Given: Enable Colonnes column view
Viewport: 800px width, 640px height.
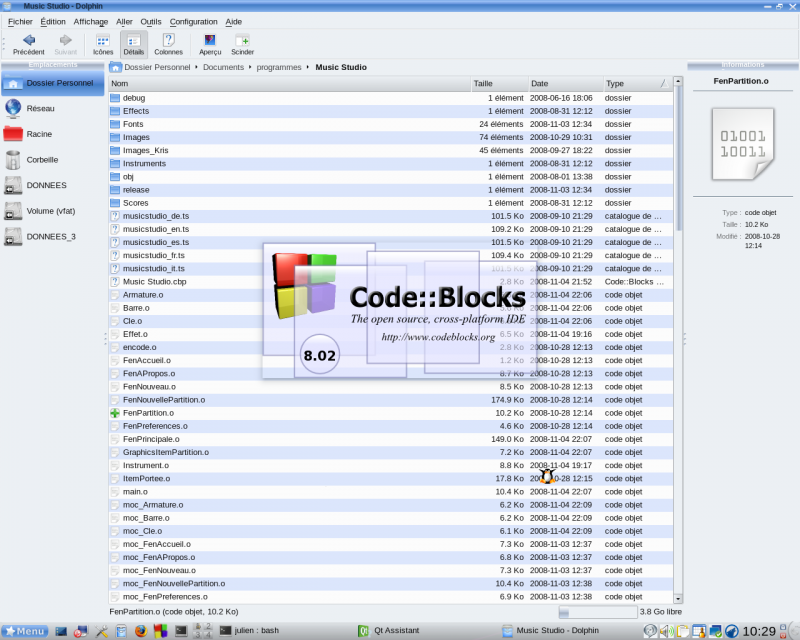Looking at the screenshot, I should 168,41.
